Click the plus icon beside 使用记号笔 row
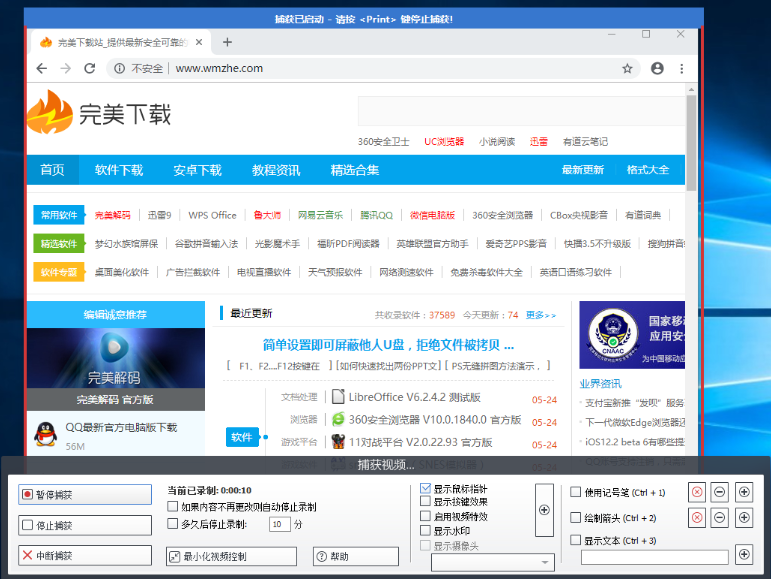Image resolution: width=771 pixels, height=580 pixels. coord(743,492)
